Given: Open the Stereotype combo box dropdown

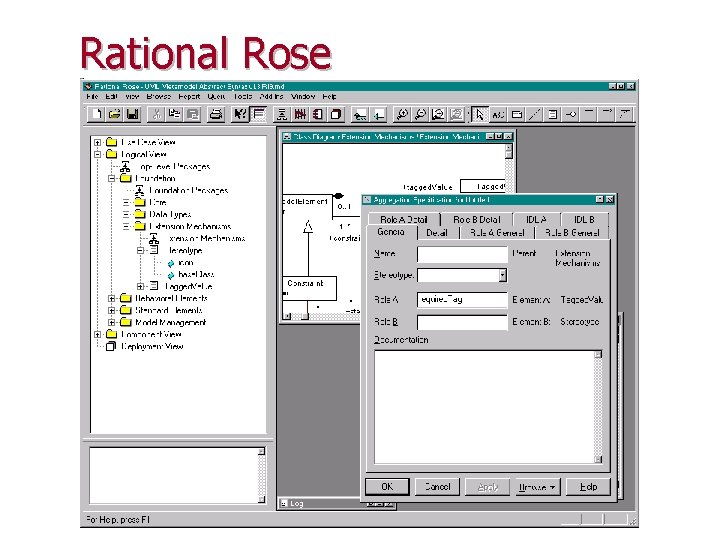Looking at the screenshot, I should point(503,275).
